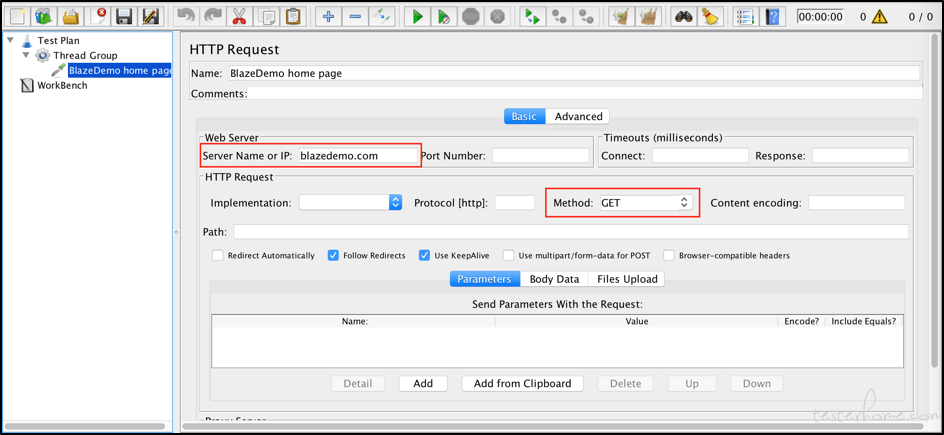
Task: Open the Method GET dropdown
Action: point(645,203)
